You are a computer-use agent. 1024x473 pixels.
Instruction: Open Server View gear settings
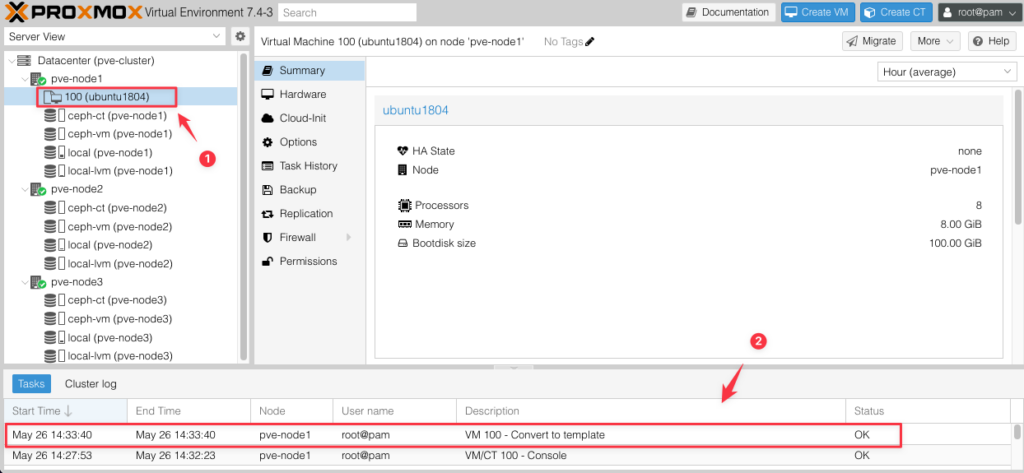[240, 37]
